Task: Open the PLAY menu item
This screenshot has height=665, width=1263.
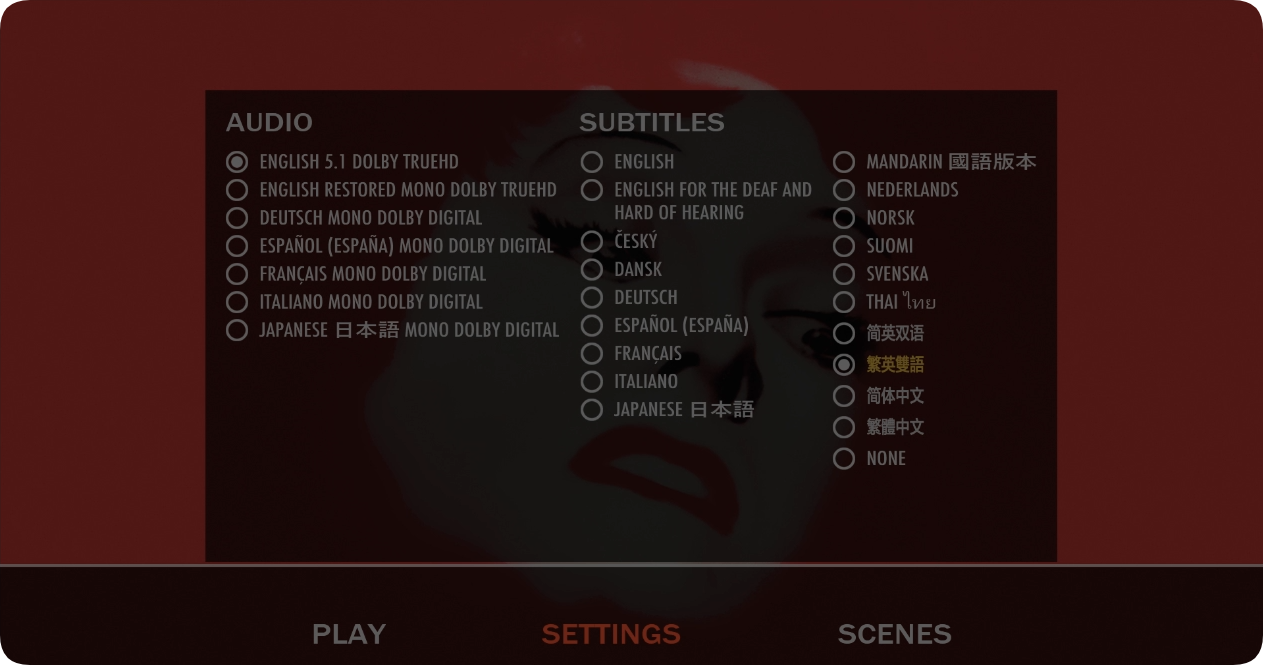Action: [x=349, y=634]
